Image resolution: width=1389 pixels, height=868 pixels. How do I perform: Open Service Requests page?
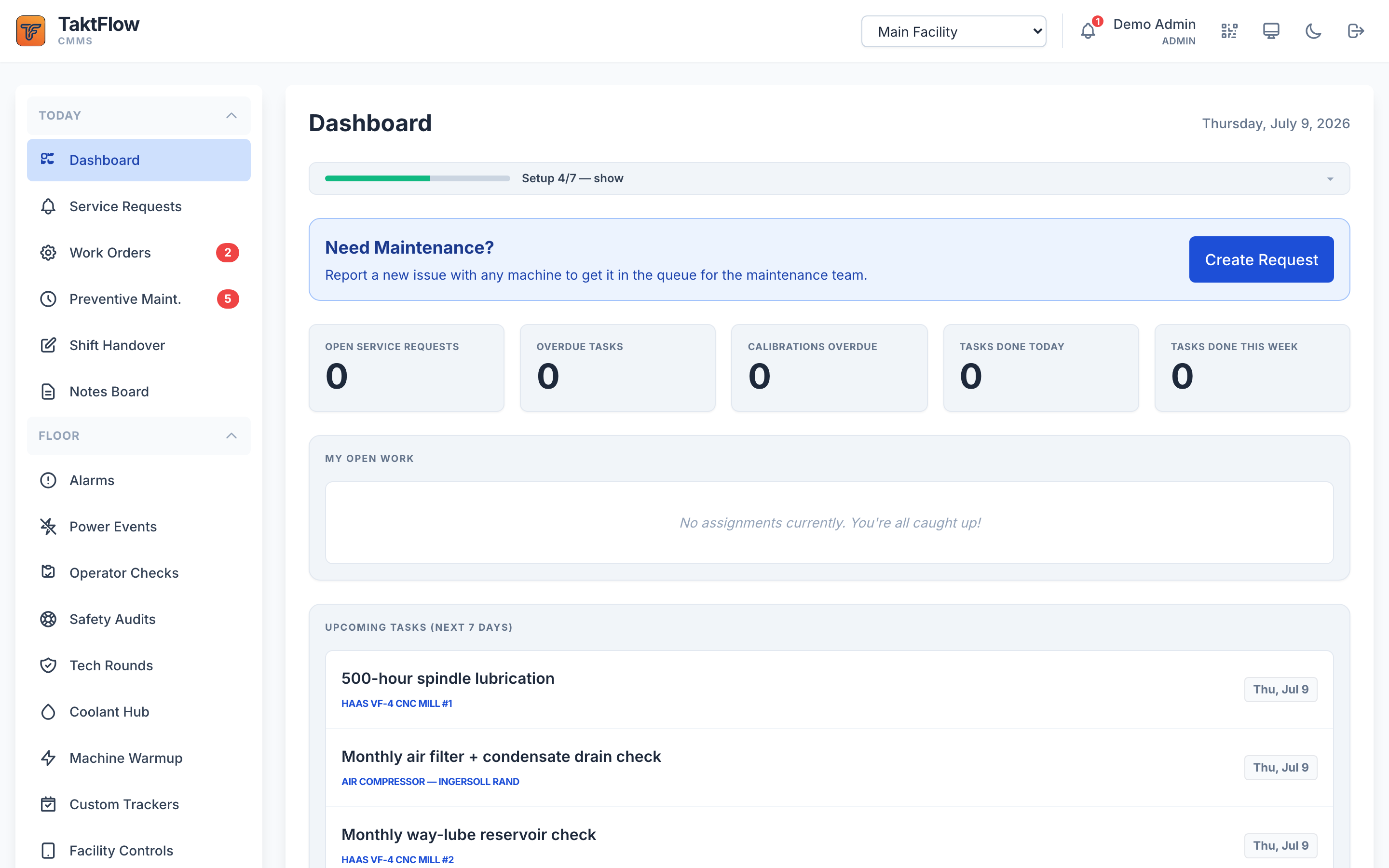[139, 206]
